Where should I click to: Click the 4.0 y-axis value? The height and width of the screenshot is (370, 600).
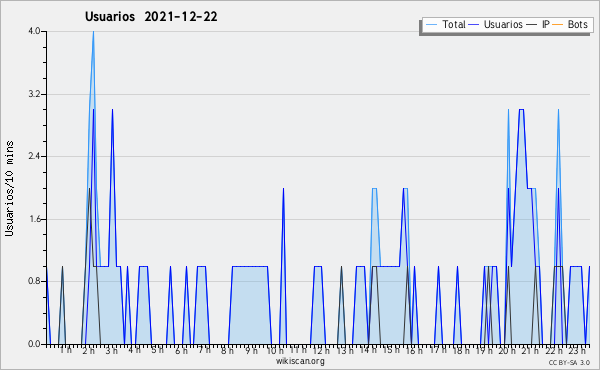(x=34, y=31)
